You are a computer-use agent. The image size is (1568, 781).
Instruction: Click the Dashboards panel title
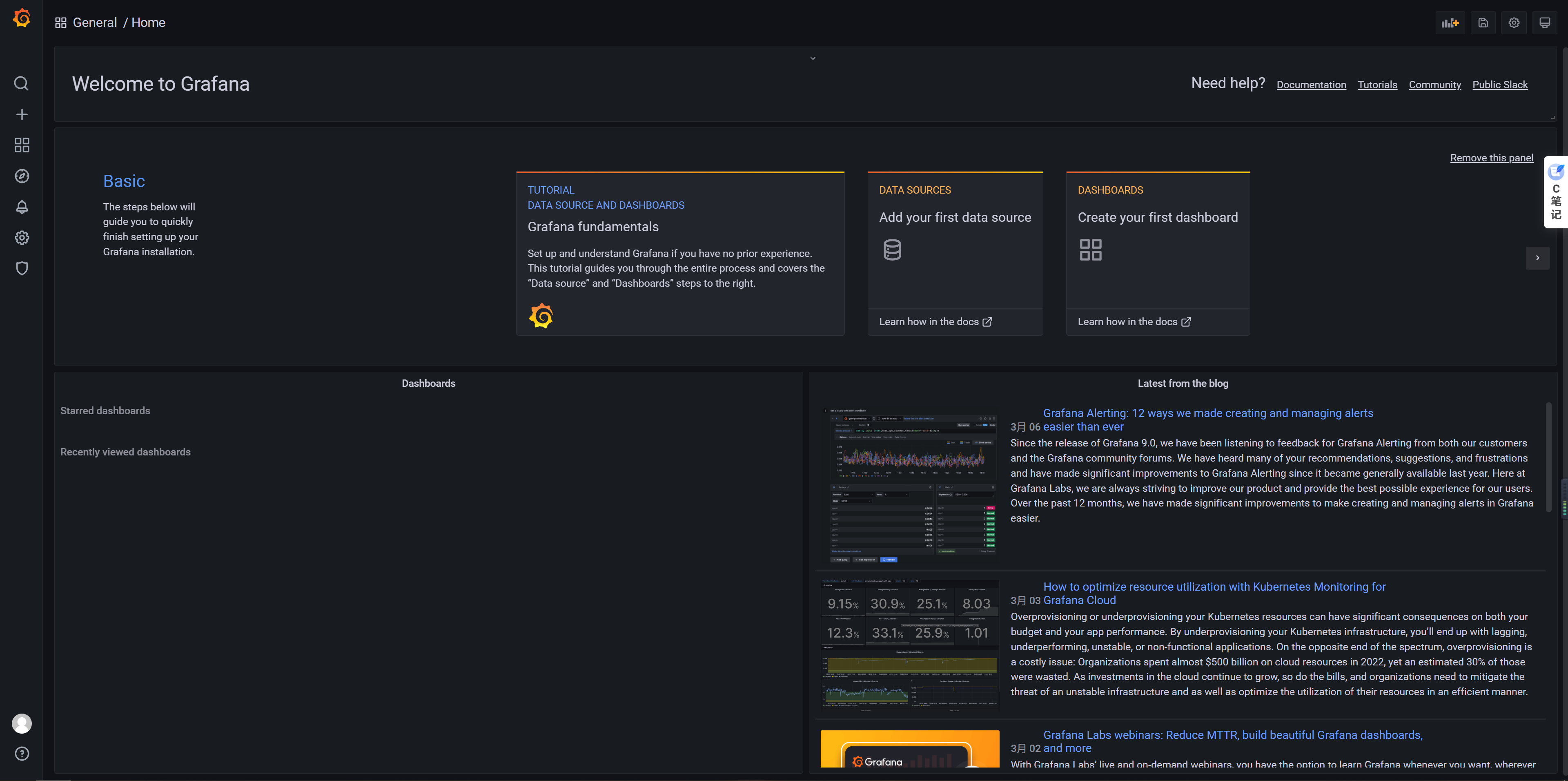pyautogui.click(x=428, y=384)
